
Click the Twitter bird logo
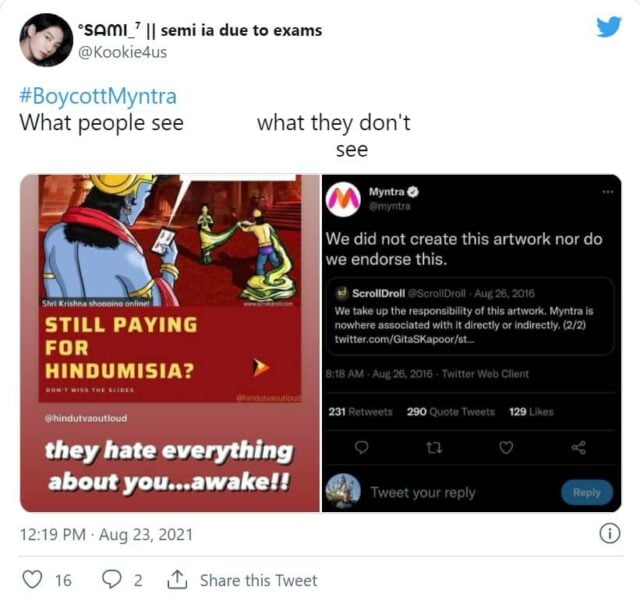click(x=609, y=27)
